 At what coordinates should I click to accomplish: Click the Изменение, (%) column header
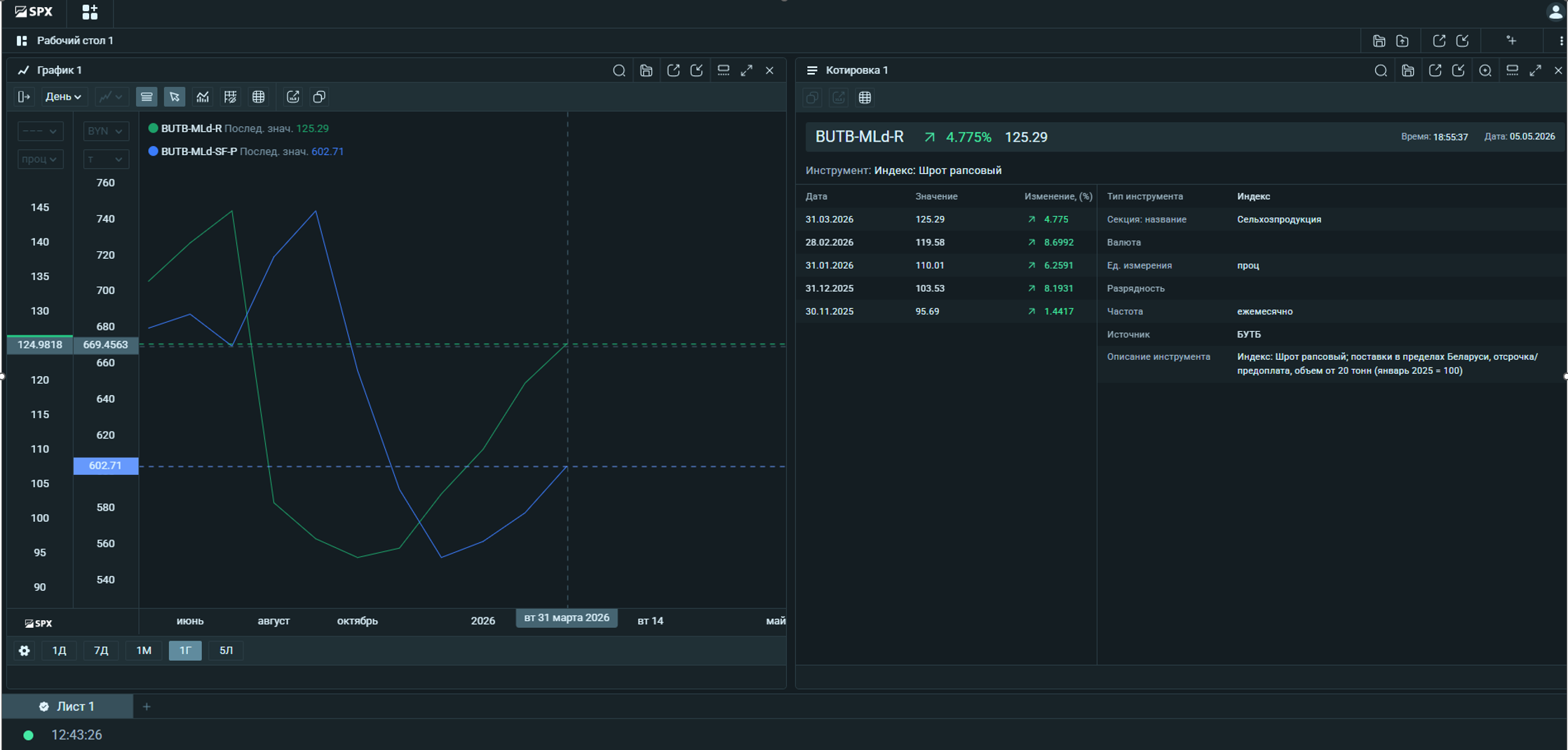pyautogui.click(x=1058, y=196)
